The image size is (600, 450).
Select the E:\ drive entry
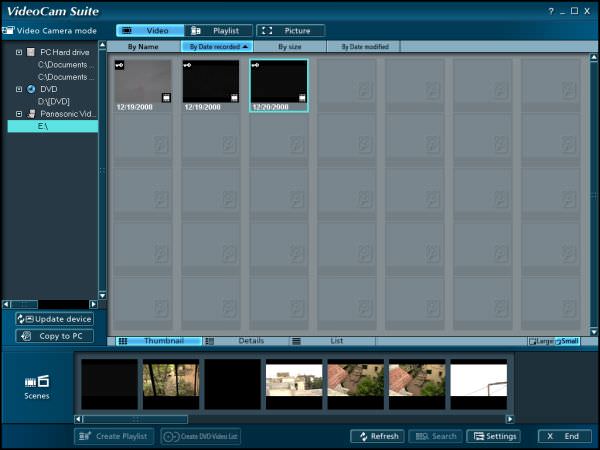click(53, 126)
